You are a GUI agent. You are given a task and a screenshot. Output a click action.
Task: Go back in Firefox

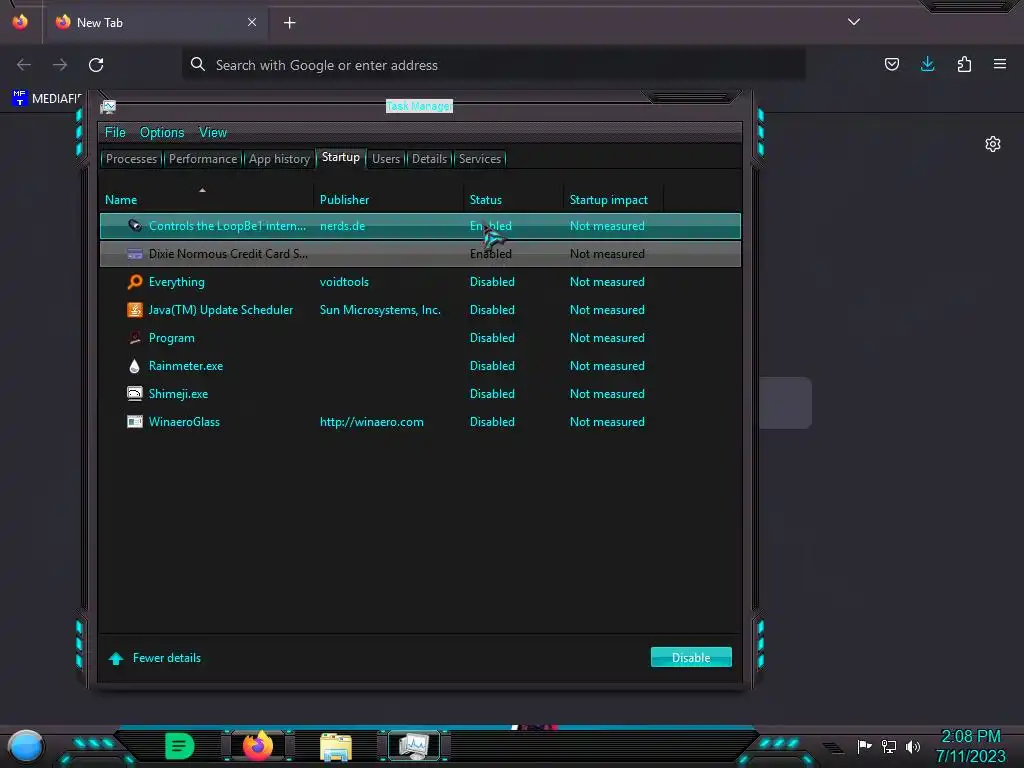(24, 65)
